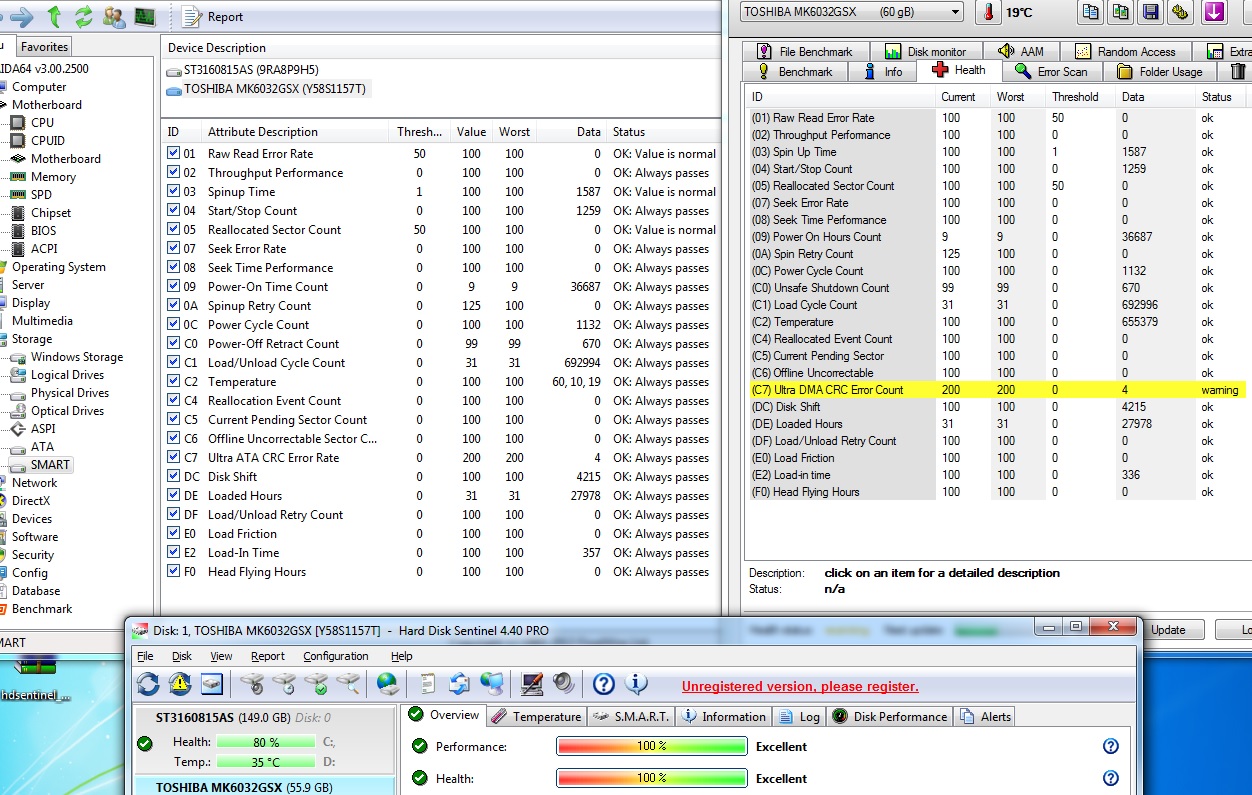The image size is (1252, 795).
Task: Click the purple down-arrow icon
Action: coord(1214,13)
